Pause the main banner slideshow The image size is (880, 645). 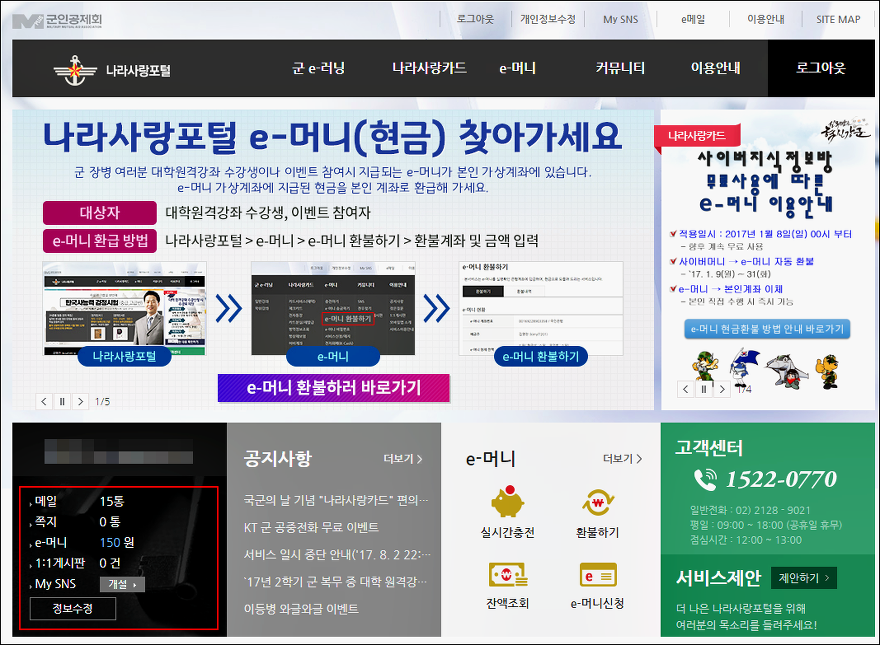[x=62, y=401]
